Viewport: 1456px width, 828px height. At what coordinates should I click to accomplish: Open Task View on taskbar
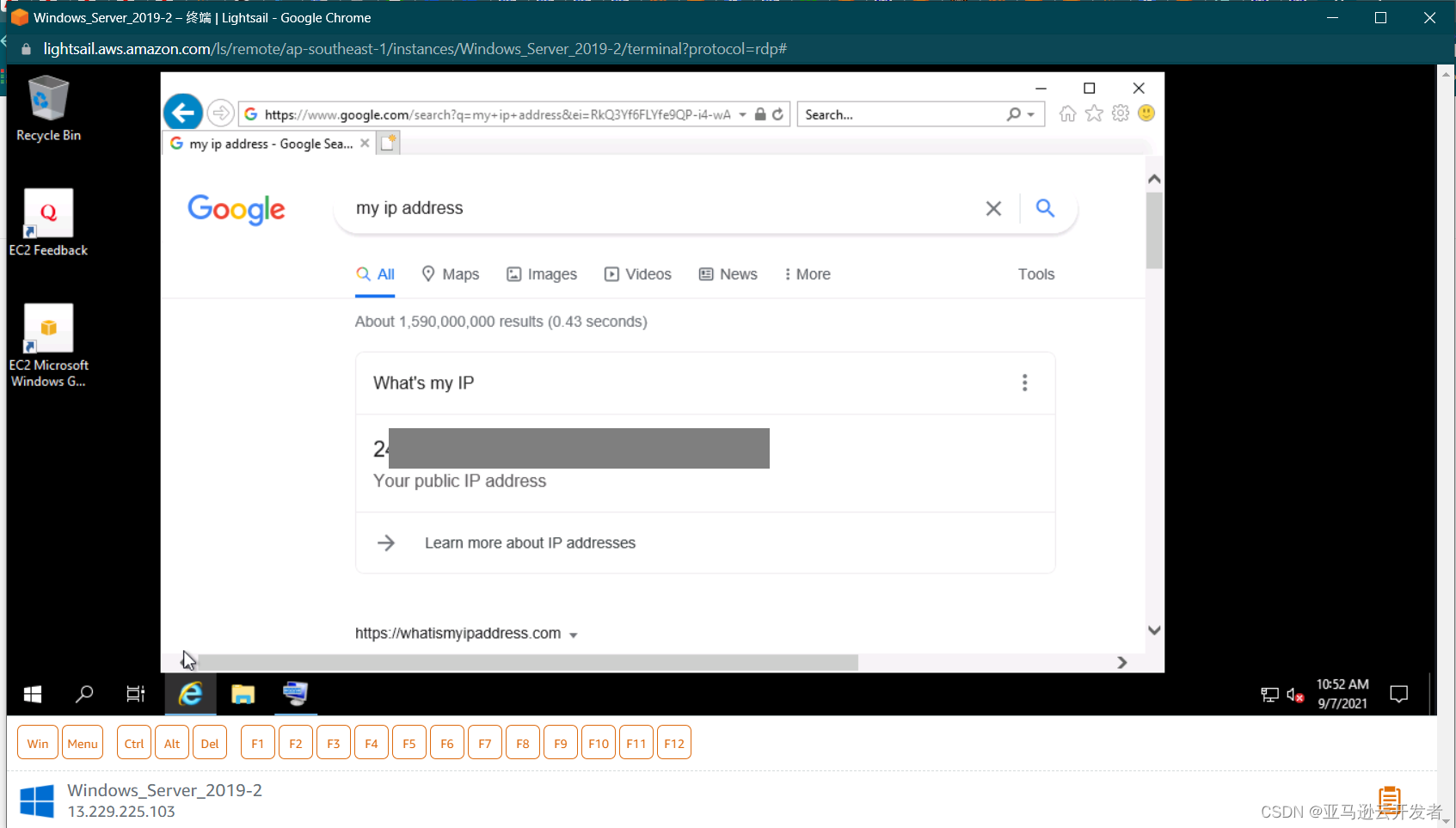click(136, 694)
